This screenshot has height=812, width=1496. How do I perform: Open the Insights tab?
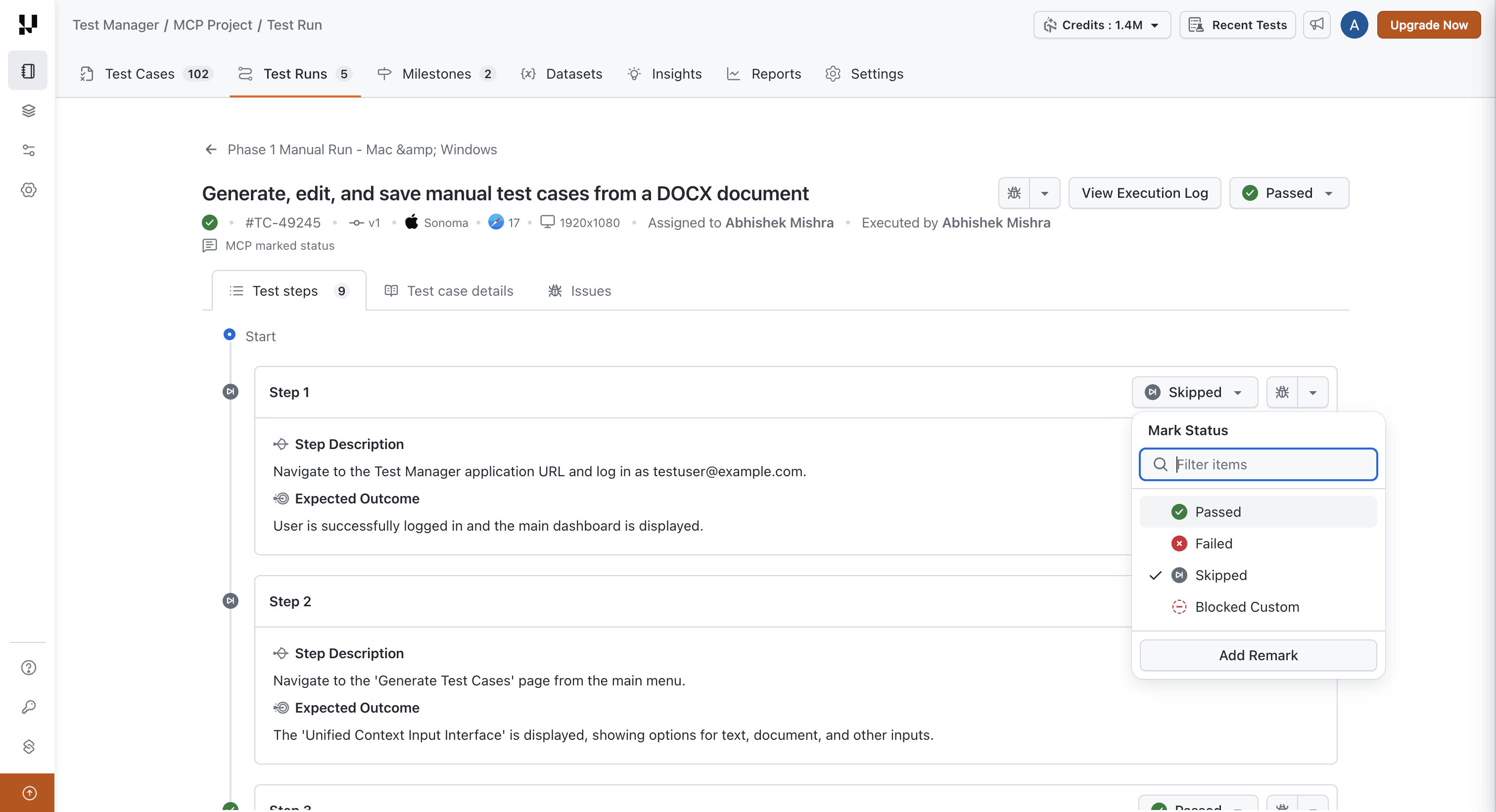click(x=665, y=74)
